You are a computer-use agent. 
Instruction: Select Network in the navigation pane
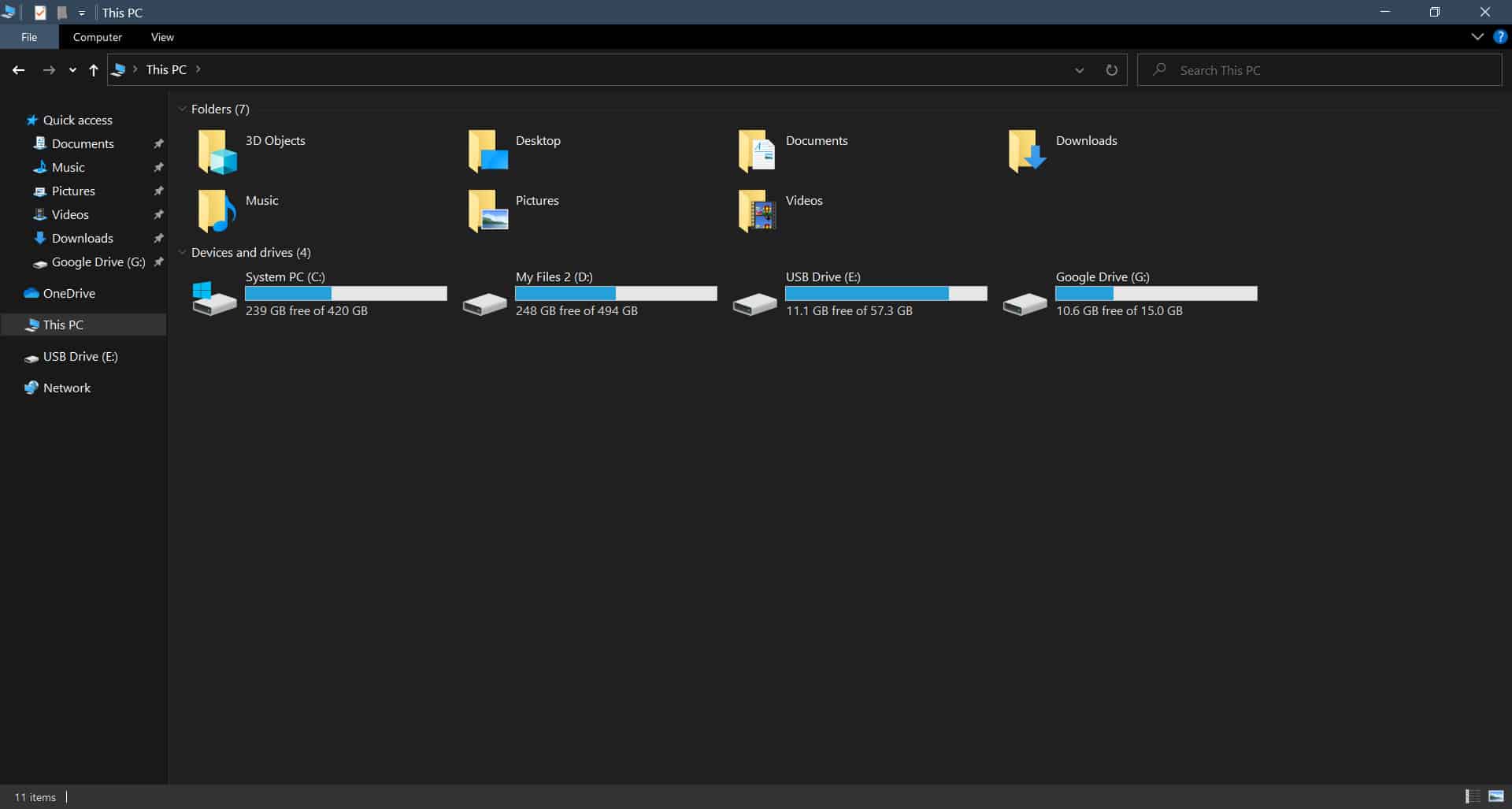point(66,388)
